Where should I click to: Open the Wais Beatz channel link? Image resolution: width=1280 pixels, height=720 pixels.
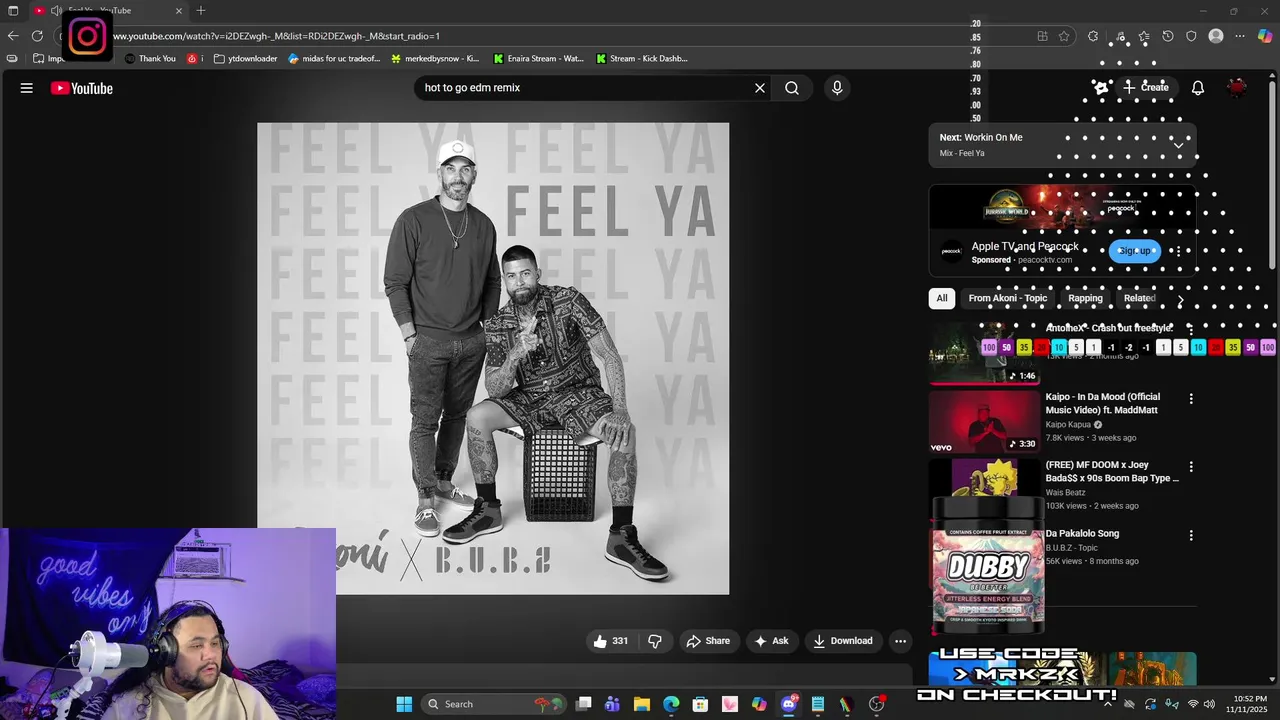(1065, 492)
